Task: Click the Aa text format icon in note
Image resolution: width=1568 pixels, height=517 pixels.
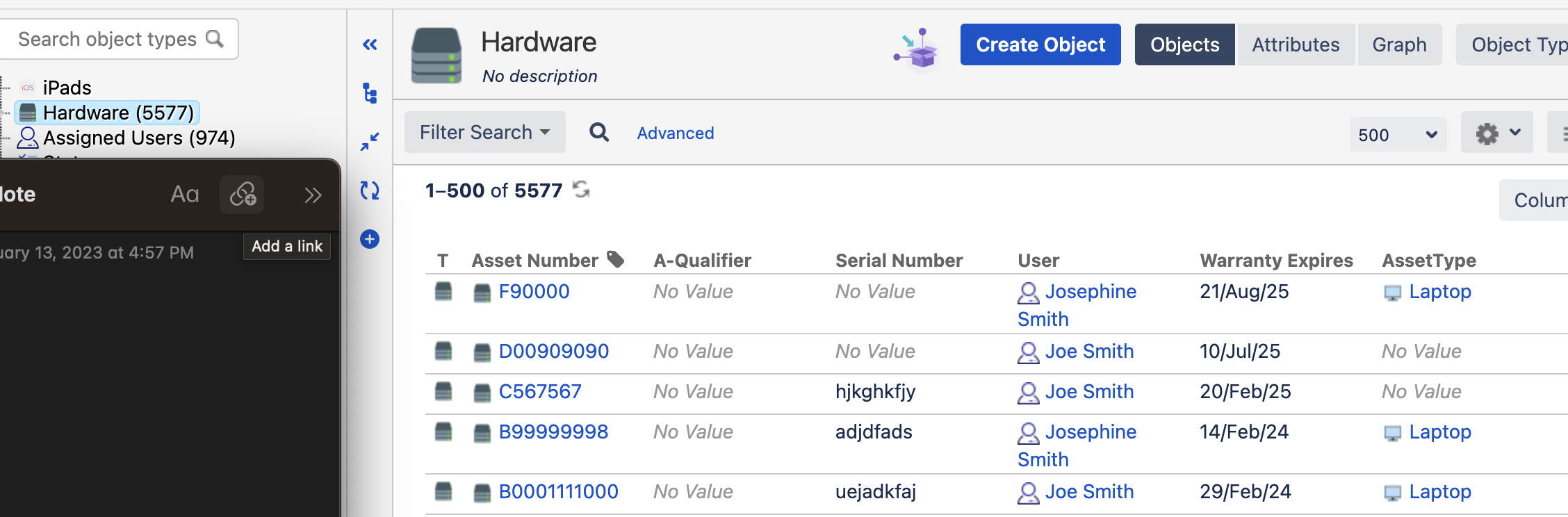Action: click(185, 195)
